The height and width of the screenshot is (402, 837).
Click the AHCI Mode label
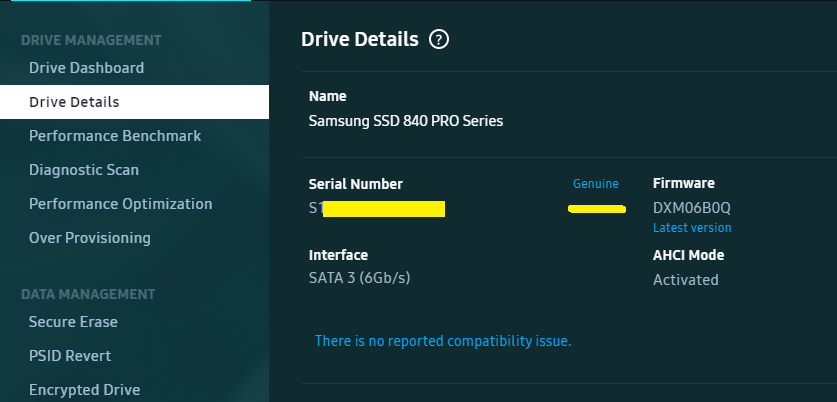point(688,255)
